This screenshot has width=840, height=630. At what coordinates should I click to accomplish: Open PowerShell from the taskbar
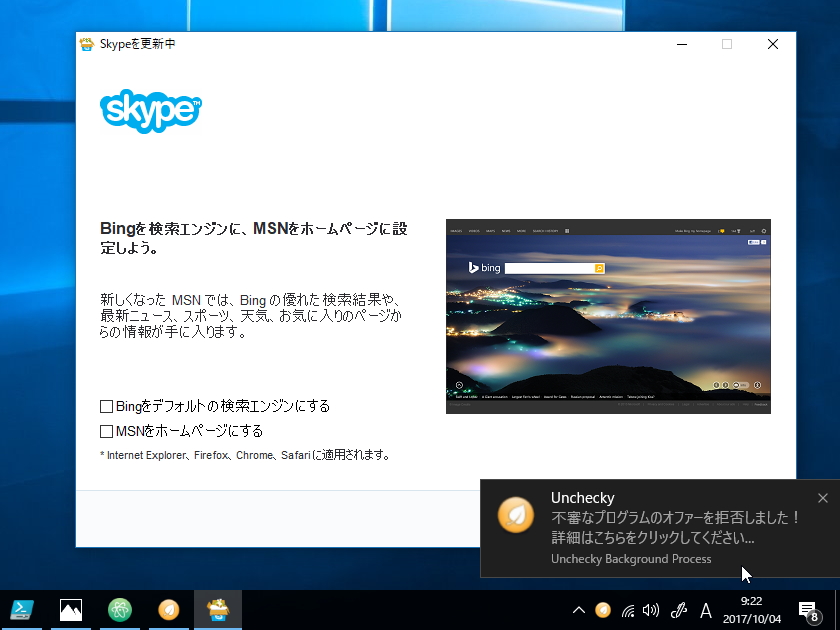coord(22,610)
